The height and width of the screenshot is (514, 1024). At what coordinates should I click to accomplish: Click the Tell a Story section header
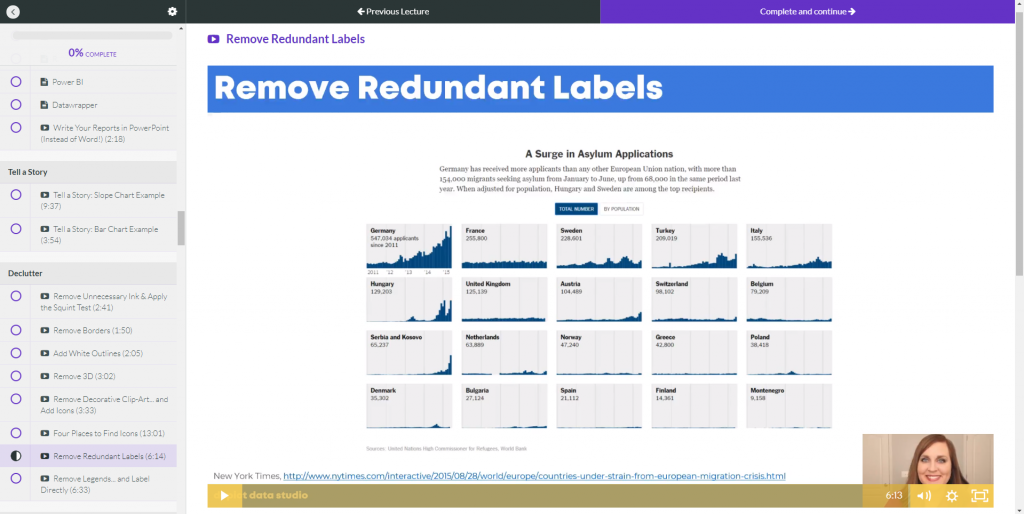pyautogui.click(x=88, y=172)
